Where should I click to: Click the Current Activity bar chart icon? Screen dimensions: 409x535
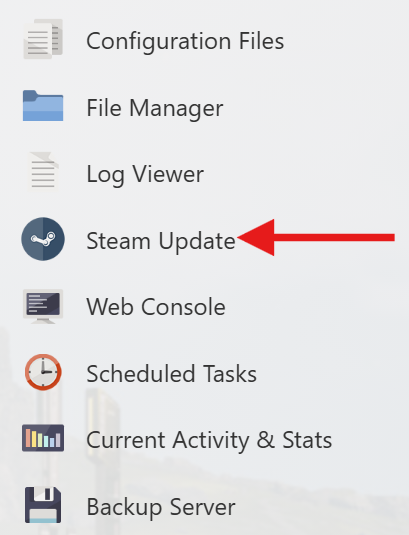(x=43, y=438)
